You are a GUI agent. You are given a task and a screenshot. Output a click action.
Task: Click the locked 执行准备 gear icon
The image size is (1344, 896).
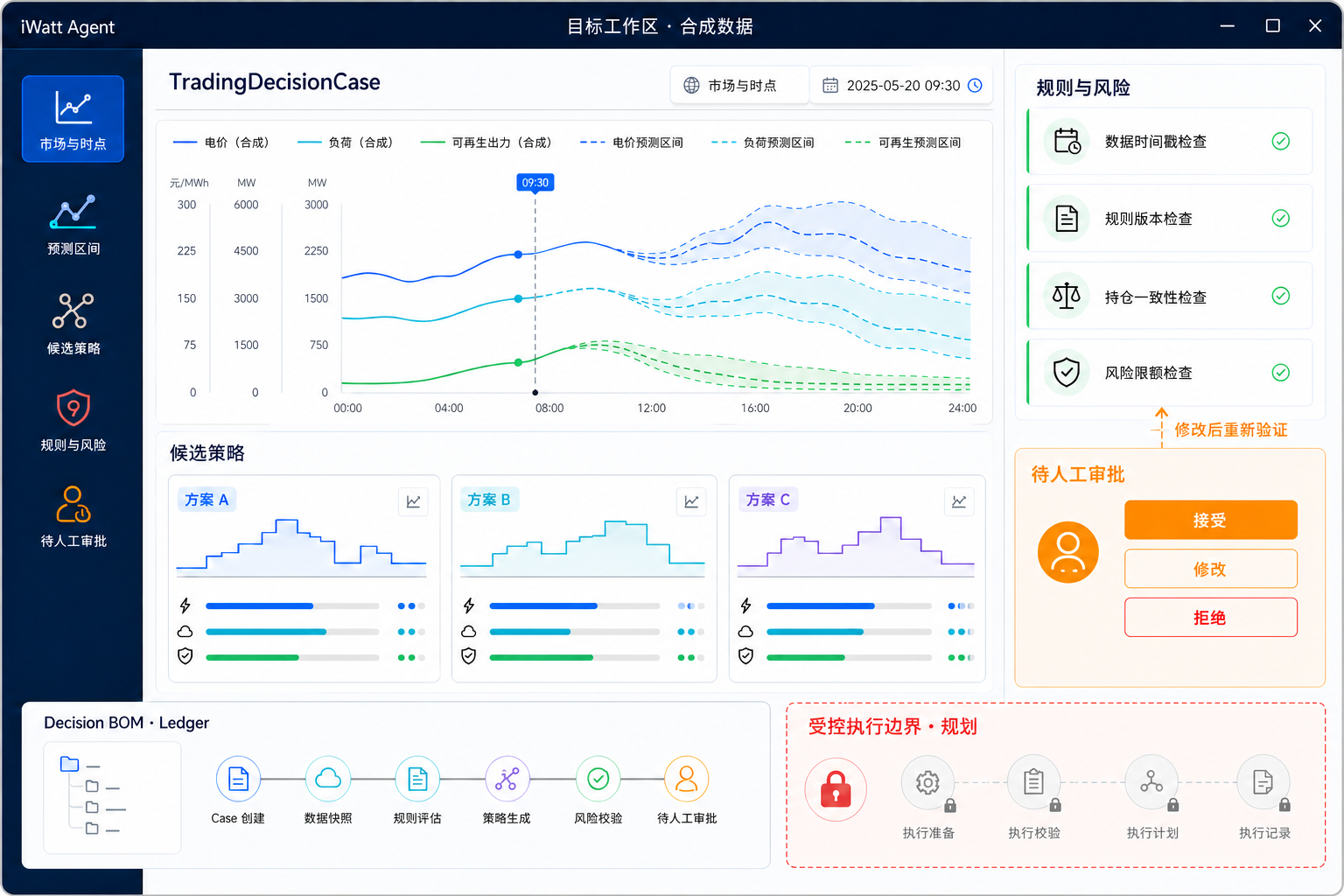point(928,782)
